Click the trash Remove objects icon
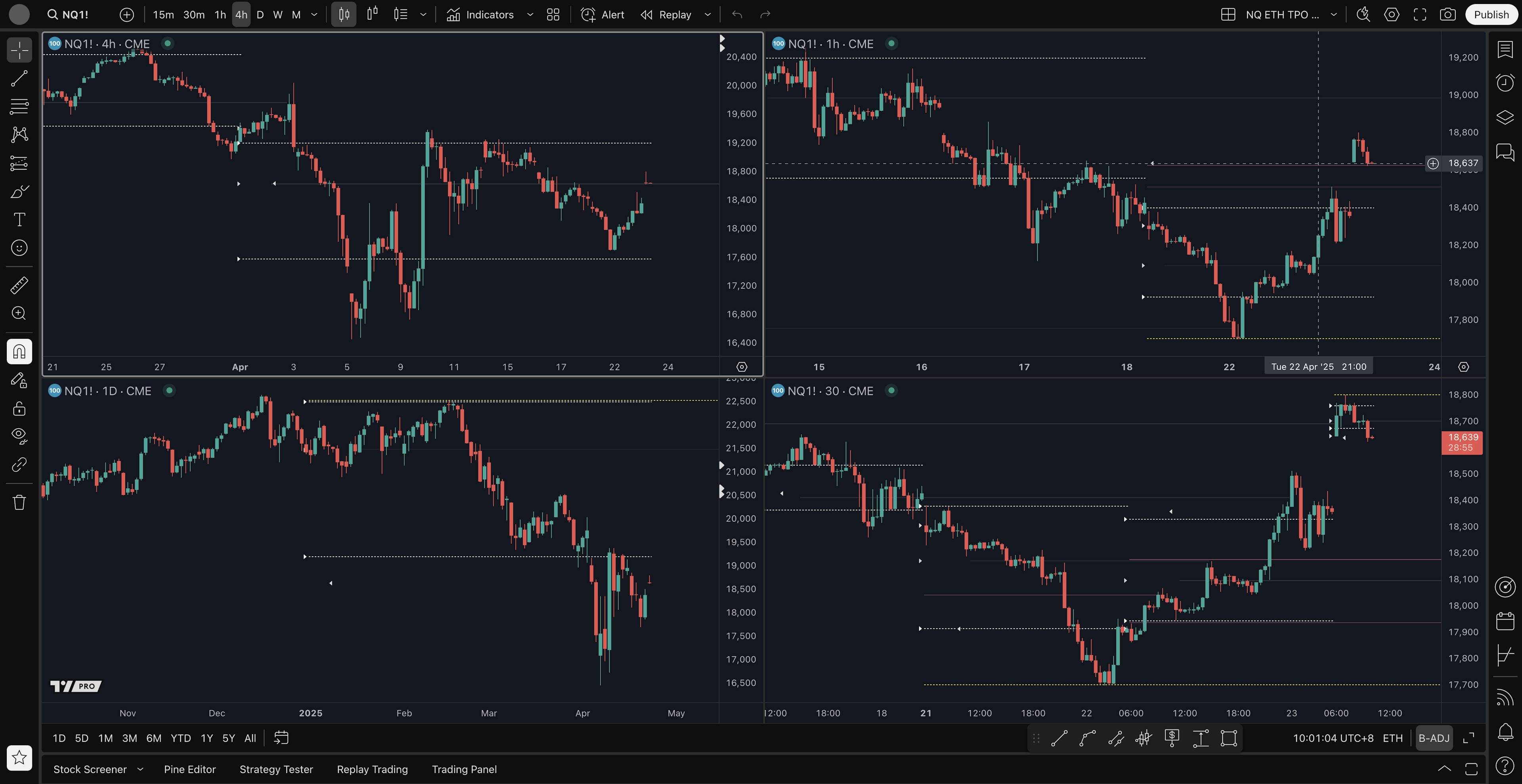Image resolution: width=1522 pixels, height=784 pixels. point(19,502)
